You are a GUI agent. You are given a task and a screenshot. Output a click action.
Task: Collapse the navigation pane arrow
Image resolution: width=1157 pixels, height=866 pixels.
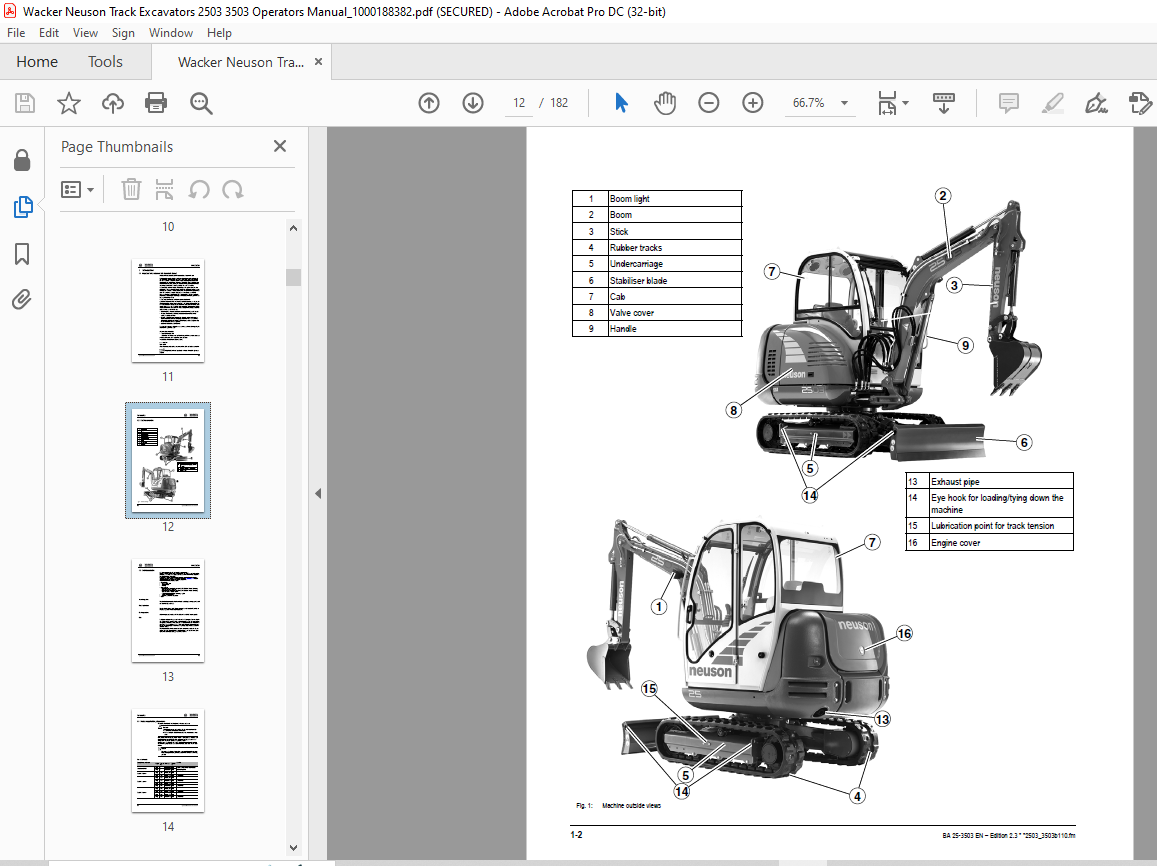point(318,493)
